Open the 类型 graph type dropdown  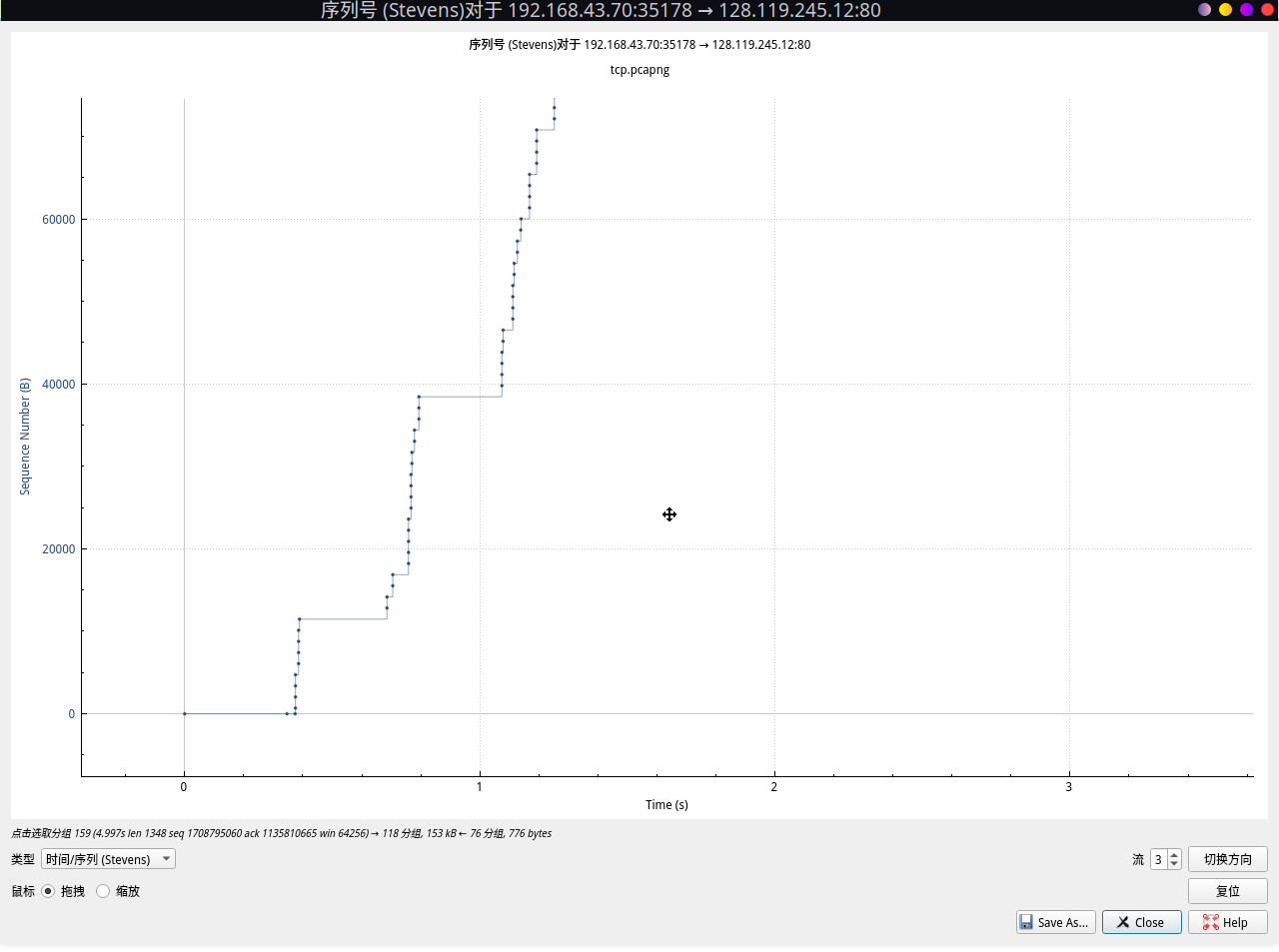coord(108,859)
